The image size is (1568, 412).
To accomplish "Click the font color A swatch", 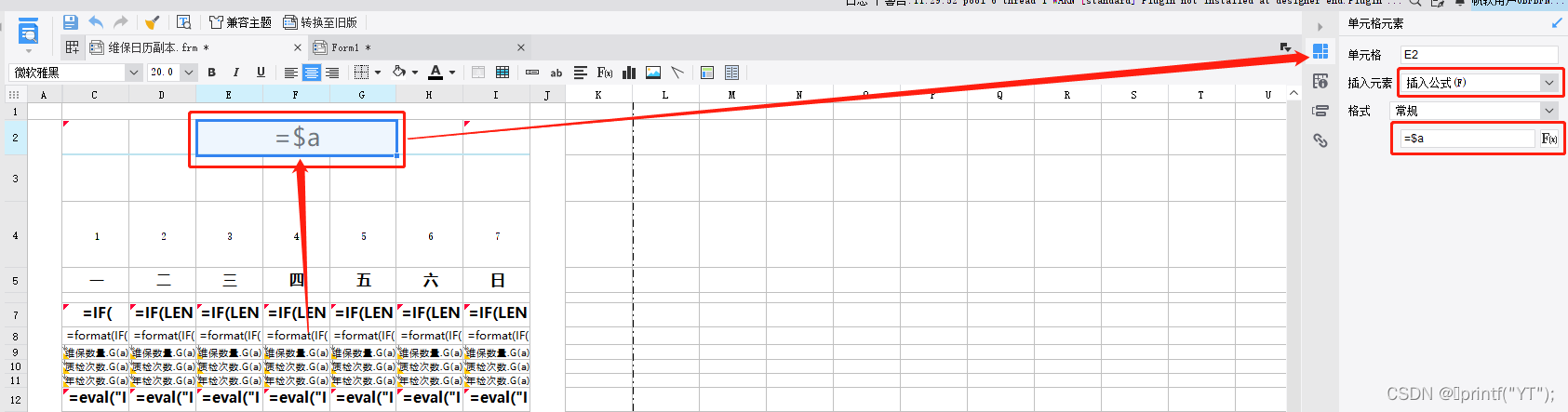I will coord(436,73).
